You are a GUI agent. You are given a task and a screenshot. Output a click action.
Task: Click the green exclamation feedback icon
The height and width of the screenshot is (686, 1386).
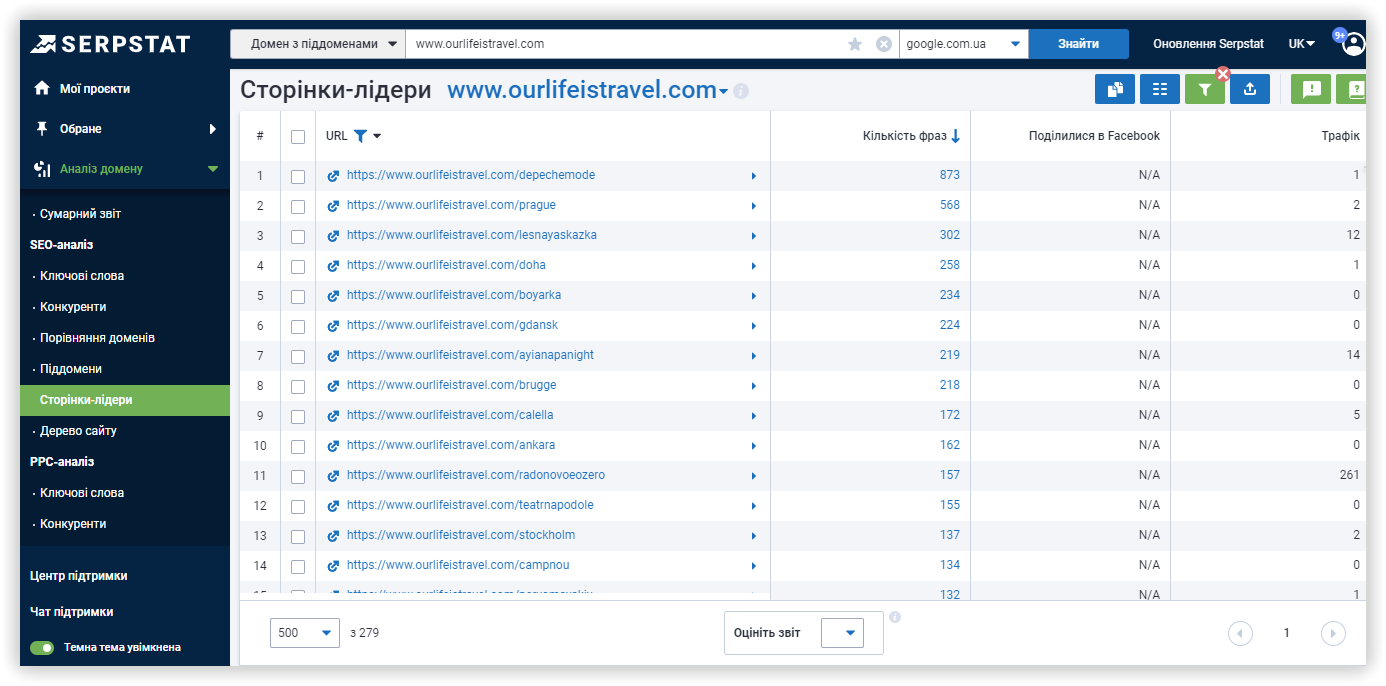pos(1311,89)
